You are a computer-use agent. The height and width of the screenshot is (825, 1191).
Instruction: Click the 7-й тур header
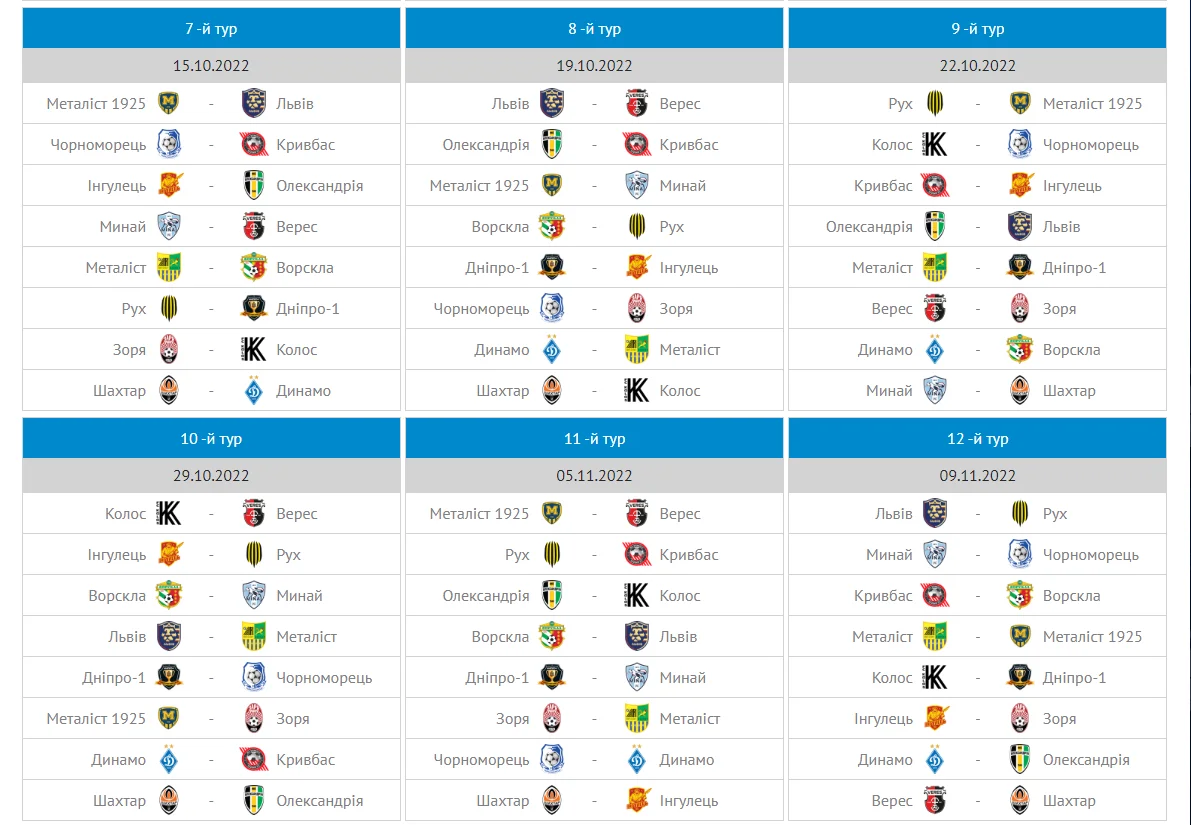[211, 29]
